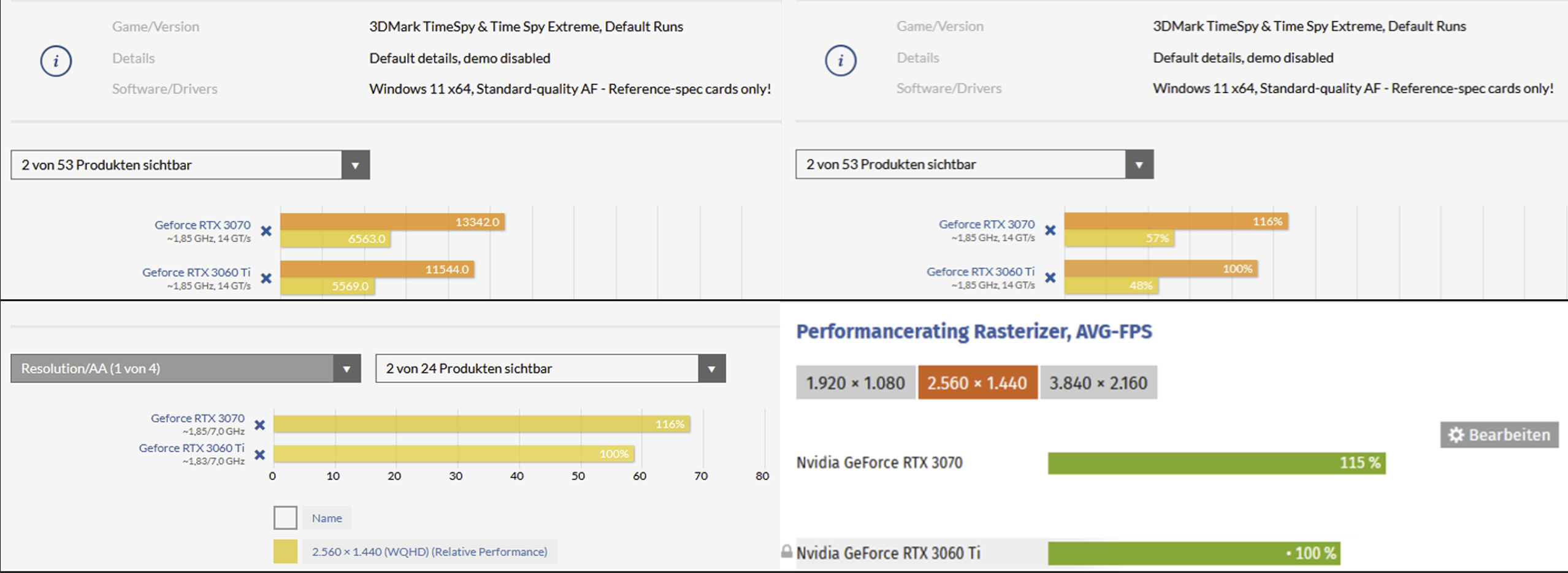
Task: Click the '100%' value in the WQHD relative performance chart
Action: pos(614,454)
